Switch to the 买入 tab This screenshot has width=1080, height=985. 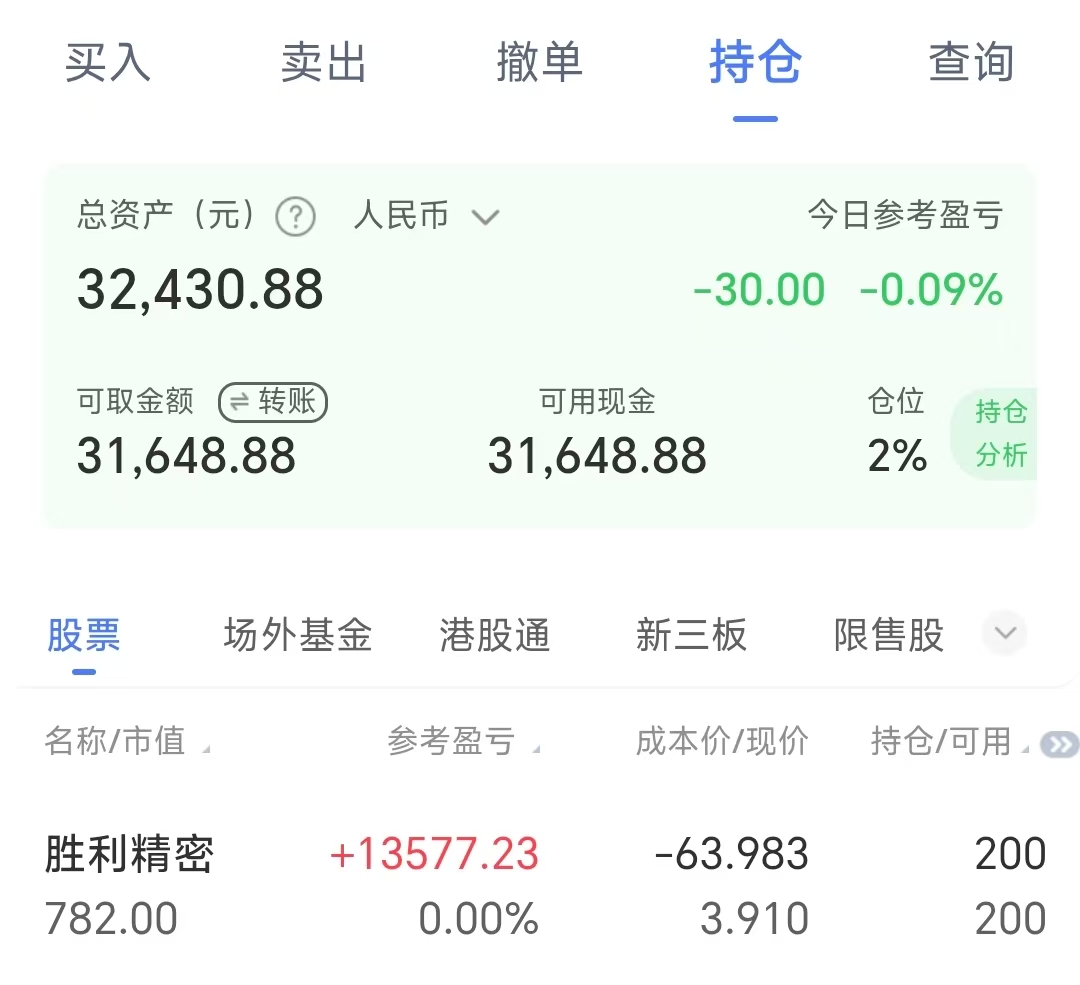(107, 63)
